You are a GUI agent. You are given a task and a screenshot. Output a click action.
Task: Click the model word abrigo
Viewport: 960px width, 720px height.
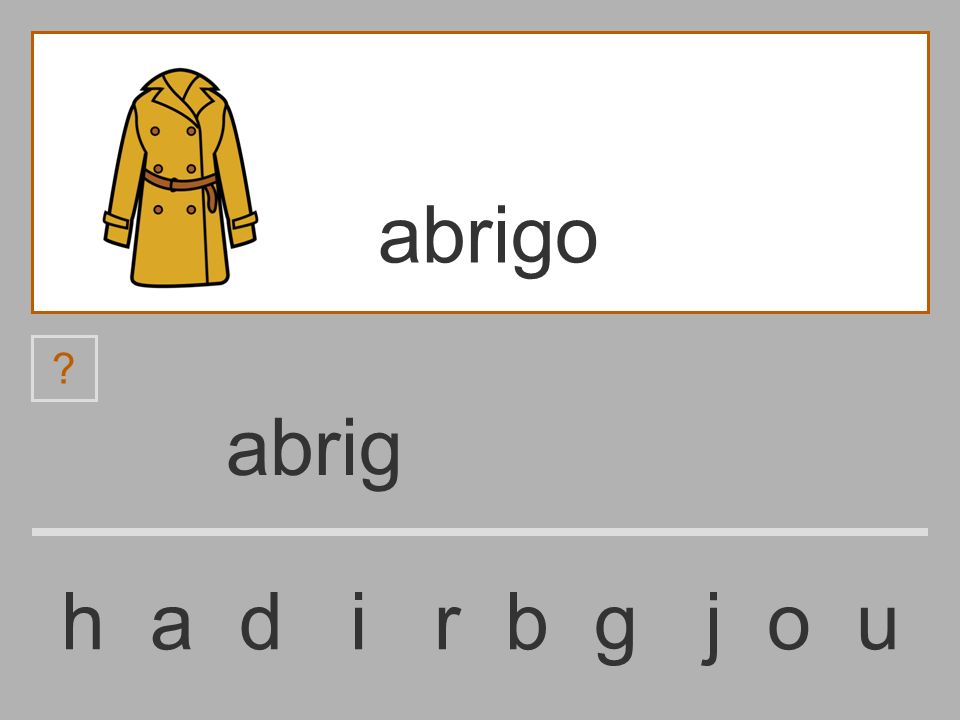click(488, 241)
